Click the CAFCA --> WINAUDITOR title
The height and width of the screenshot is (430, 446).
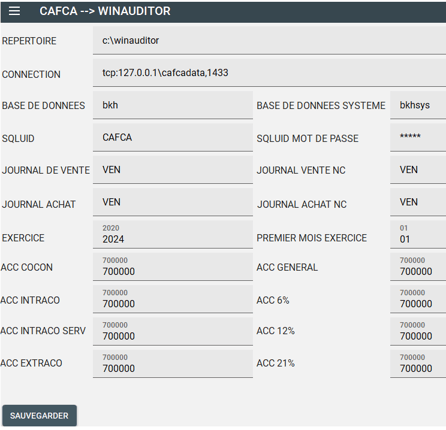click(105, 11)
